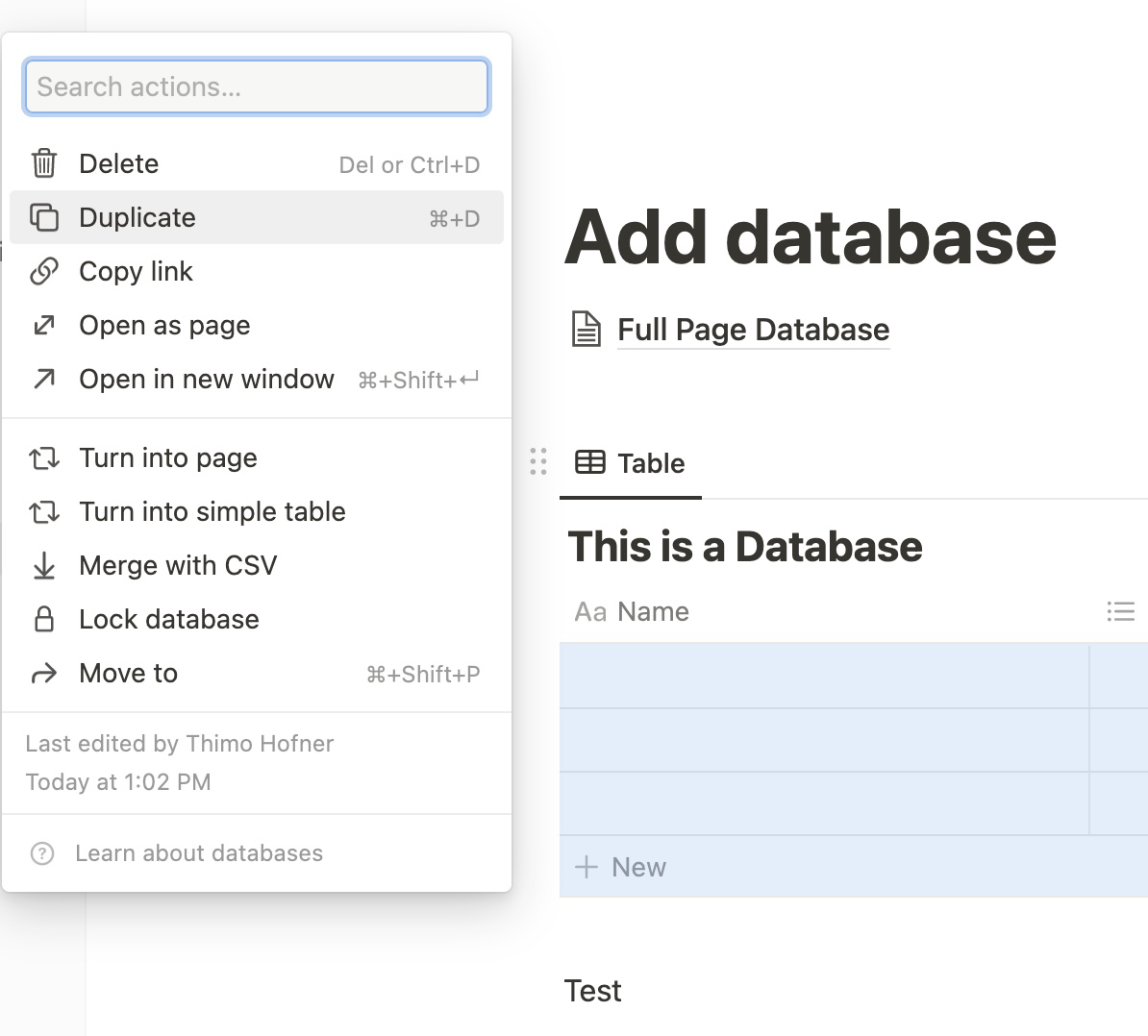Click the trash icon next to Delete
Image resolution: width=1148 pixels, height=1036 pixels.
tap(44, 163)
